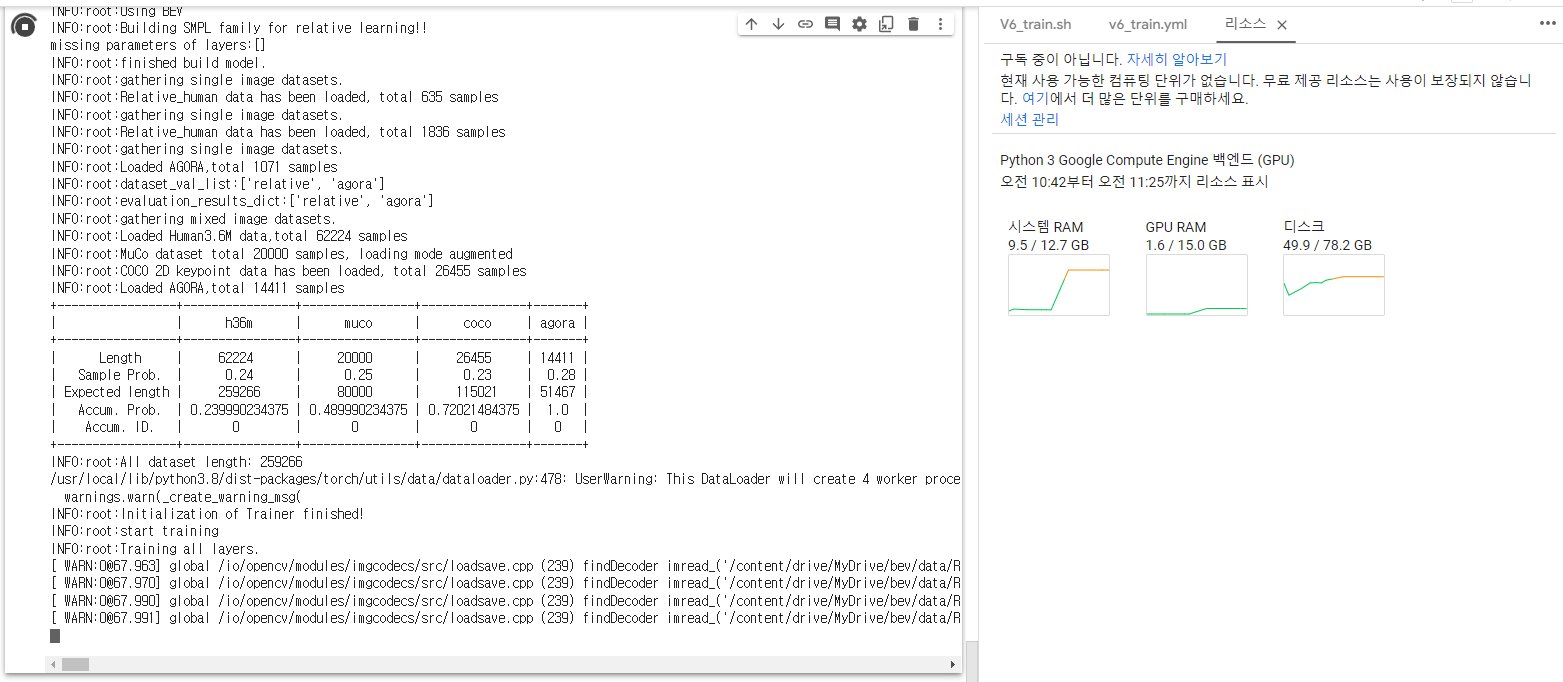
Task: Open 세션 관리 session management
Action: 1026,119
